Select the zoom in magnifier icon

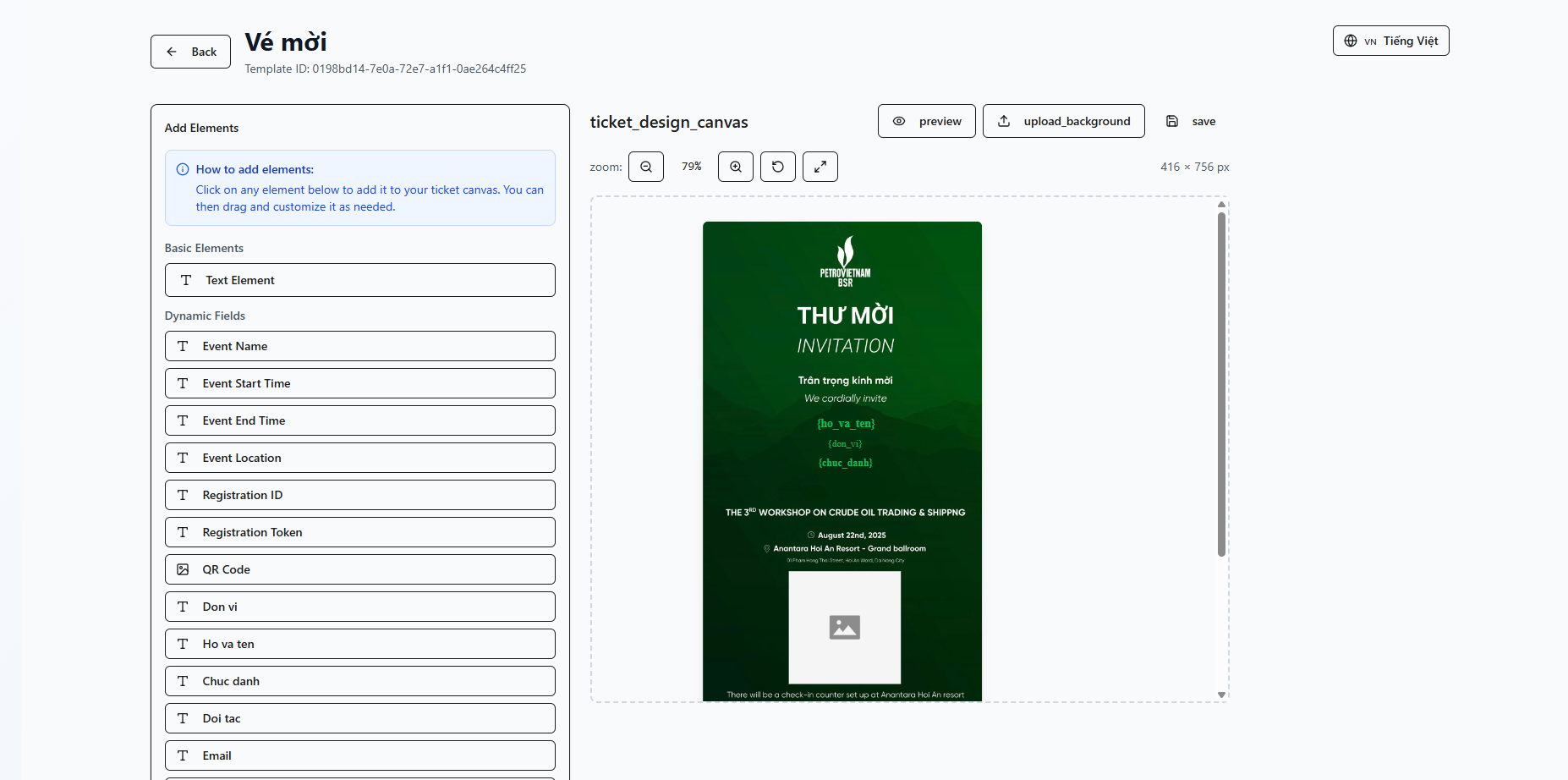tap(735, 167)
